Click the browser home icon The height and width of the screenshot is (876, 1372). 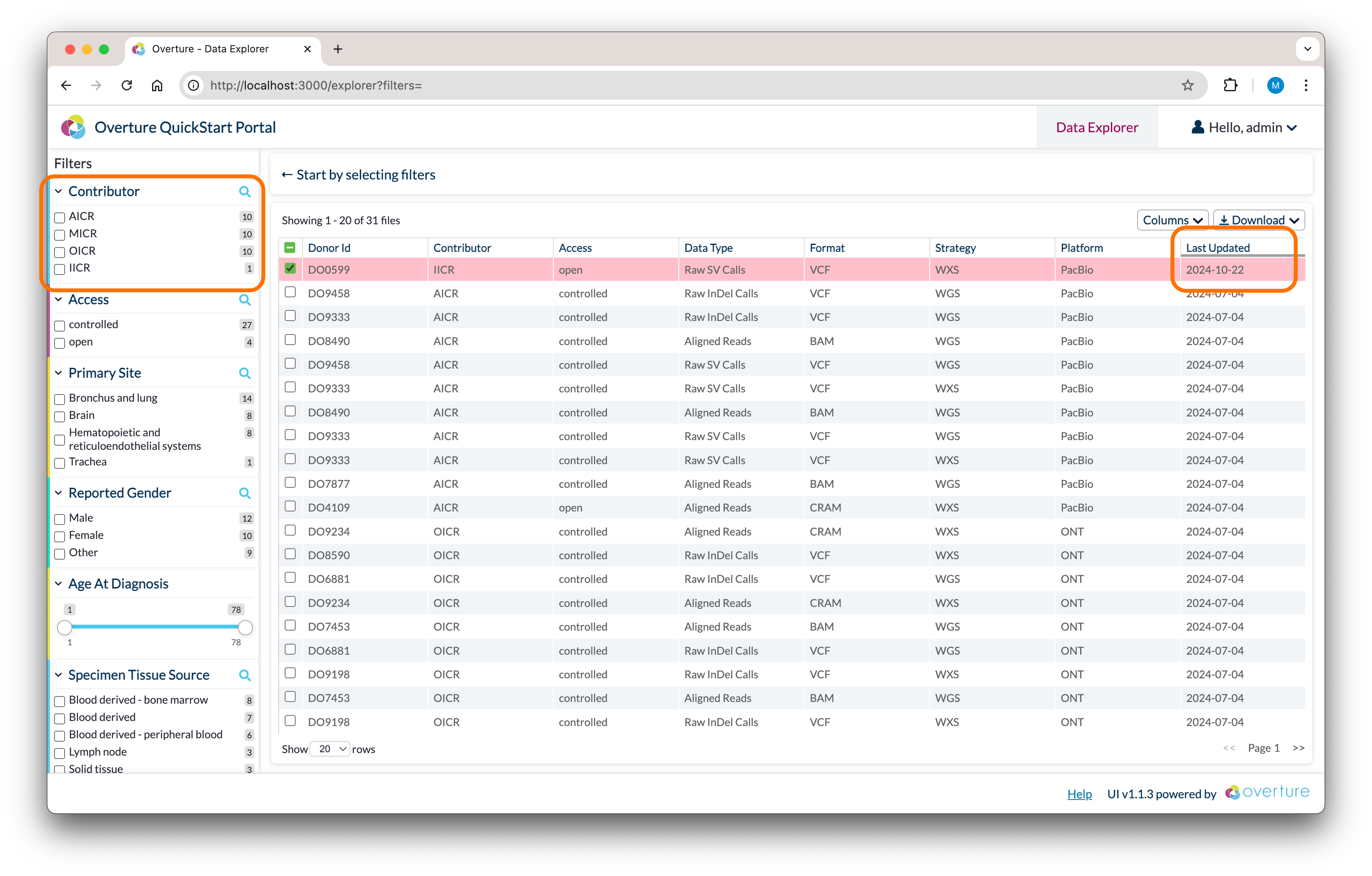click(x=157, y=85)
